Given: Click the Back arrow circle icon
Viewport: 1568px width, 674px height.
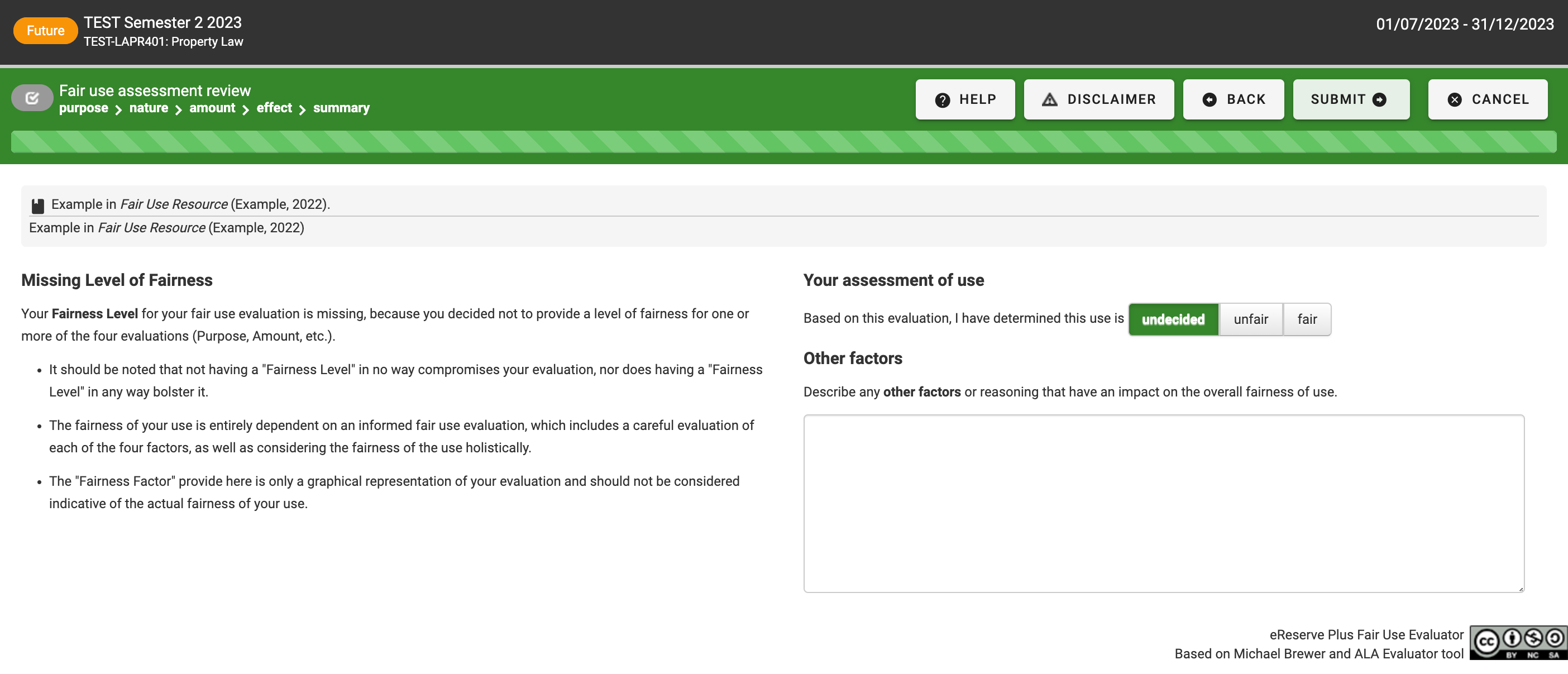Looking at the screenshot, I should 1210,100.
